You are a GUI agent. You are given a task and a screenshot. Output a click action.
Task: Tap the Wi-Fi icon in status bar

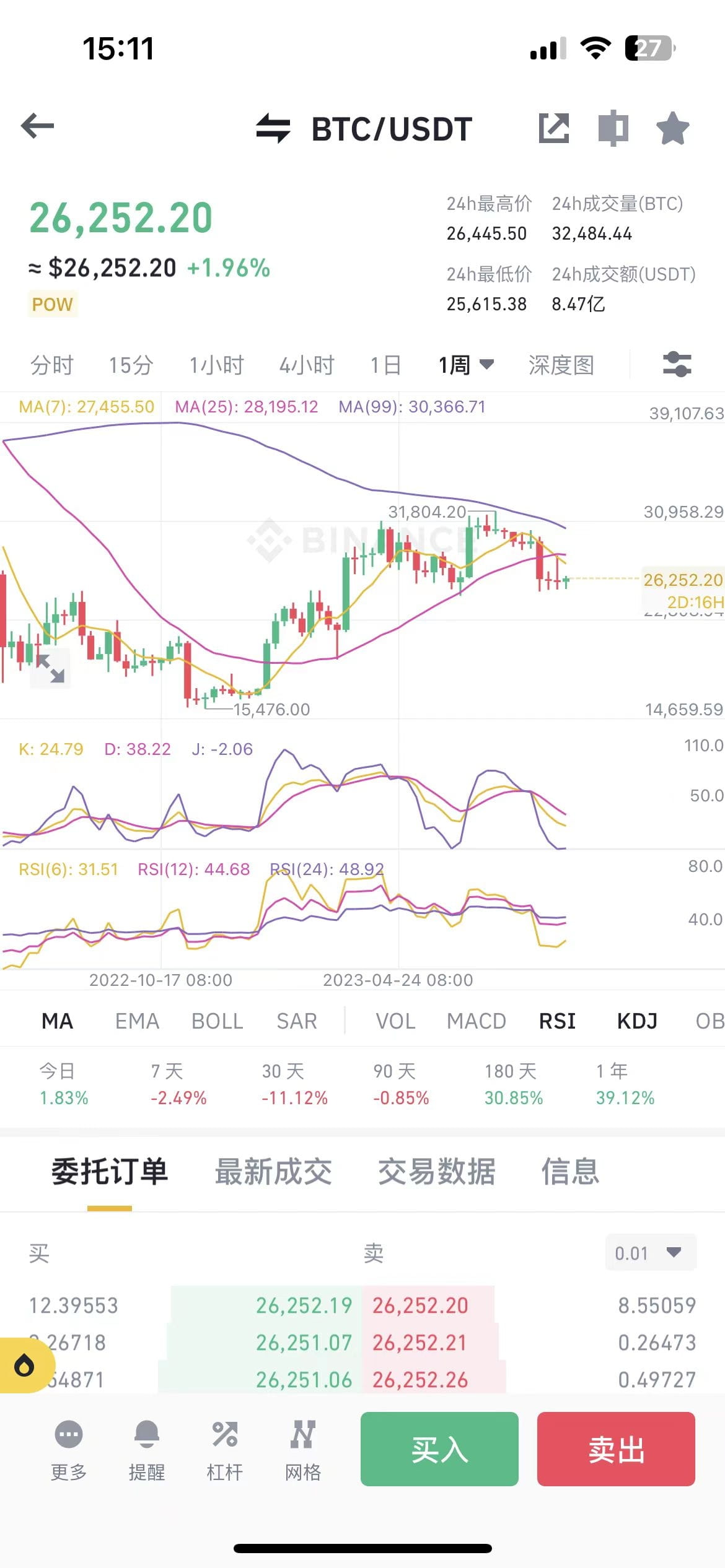tap(595, 48)
